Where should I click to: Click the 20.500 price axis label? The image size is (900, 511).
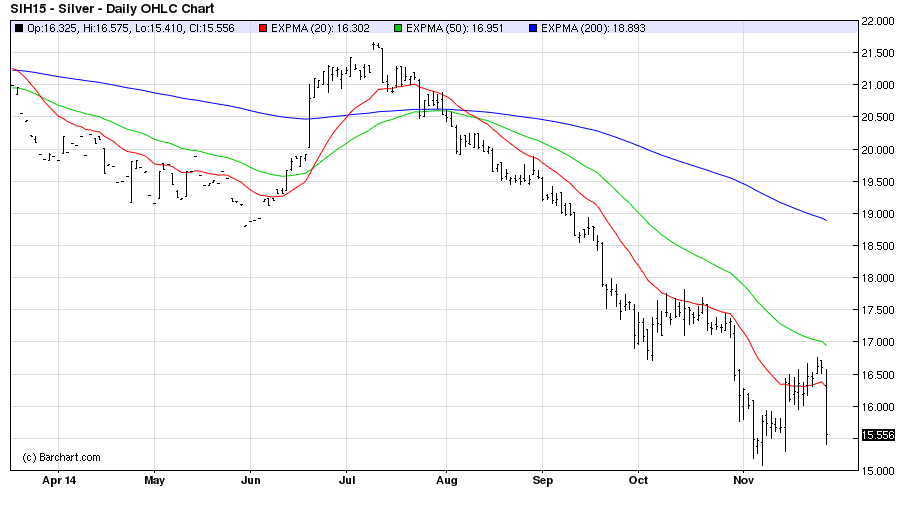point(878,117)
